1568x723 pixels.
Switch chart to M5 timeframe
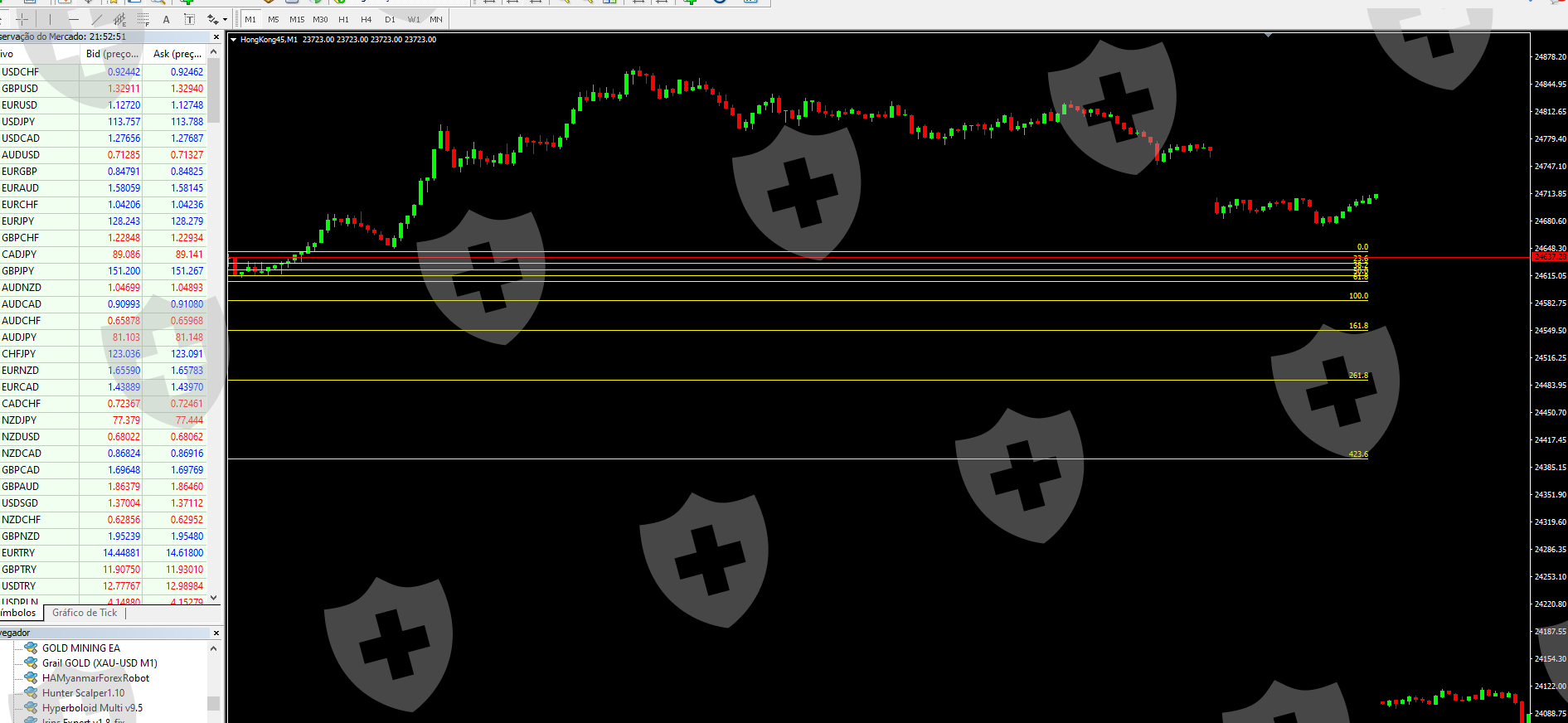tap(274, 19)
